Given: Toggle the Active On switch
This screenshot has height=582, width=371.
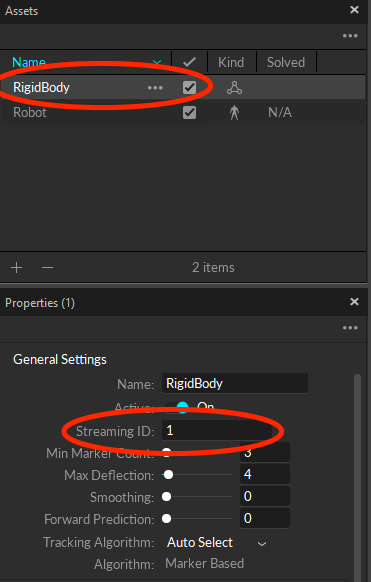Looking at the screenshot, I should click(x=177, y=407).
